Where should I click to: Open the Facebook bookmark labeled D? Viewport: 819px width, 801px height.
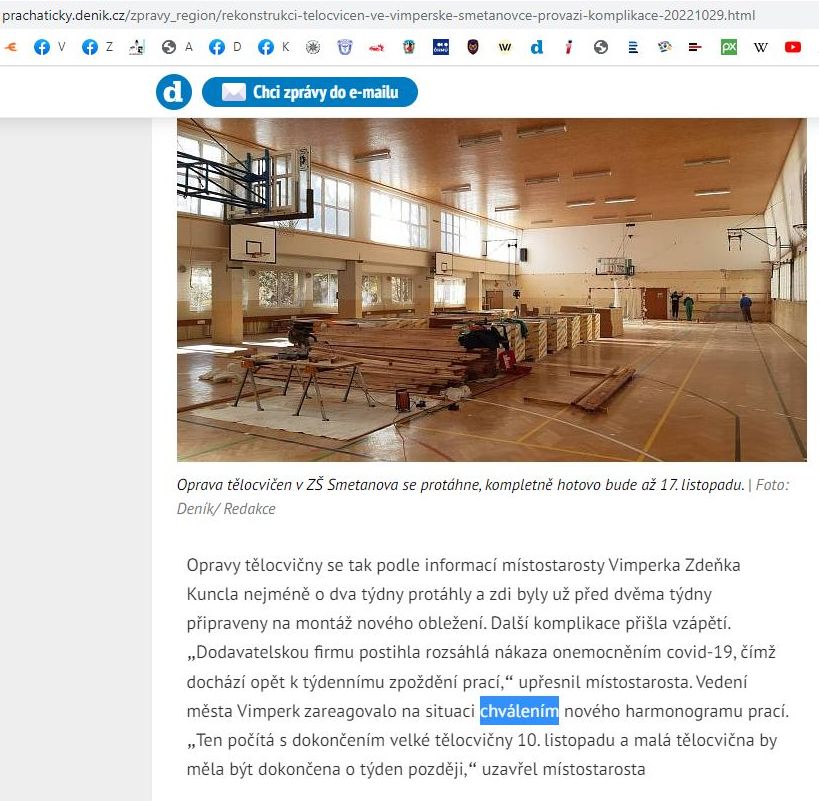[x=225, y=47]
